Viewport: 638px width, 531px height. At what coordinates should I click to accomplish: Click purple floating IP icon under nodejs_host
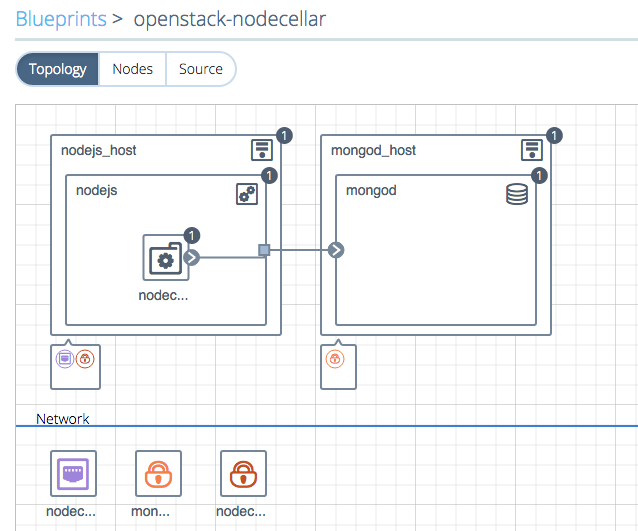coord(65,359)
